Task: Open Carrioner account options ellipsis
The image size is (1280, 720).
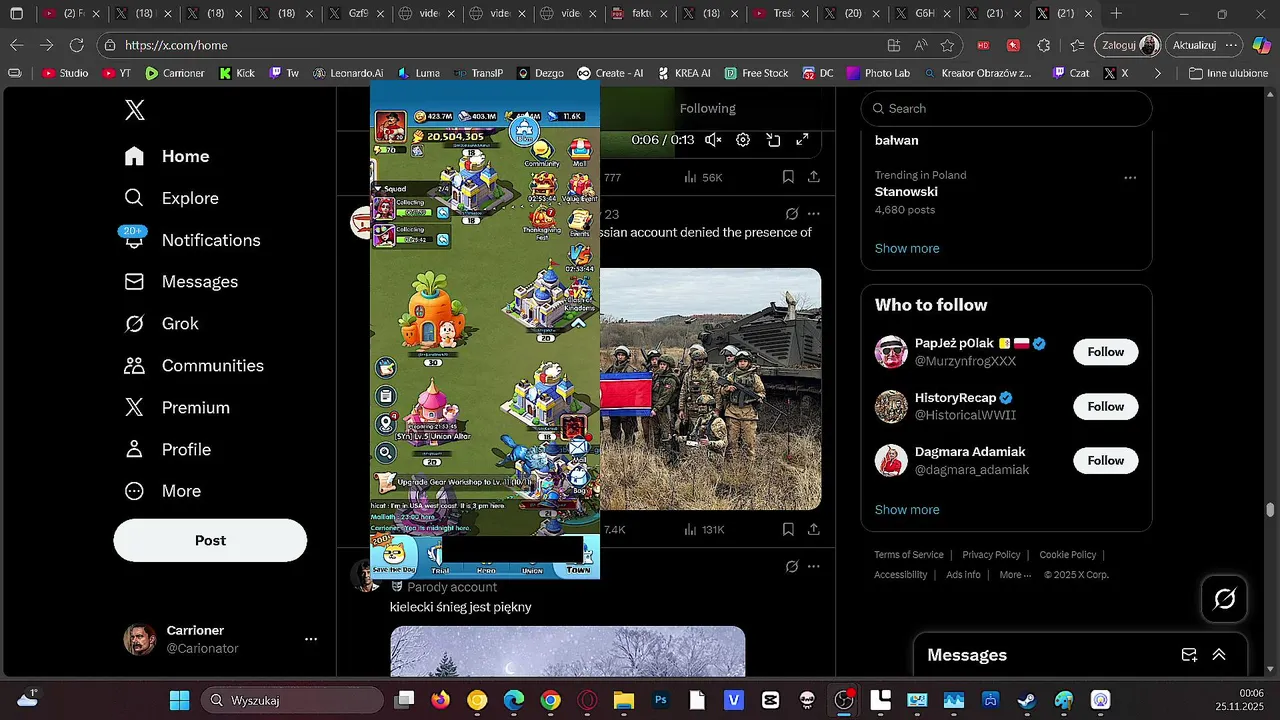Action: (x=311, y=639)
